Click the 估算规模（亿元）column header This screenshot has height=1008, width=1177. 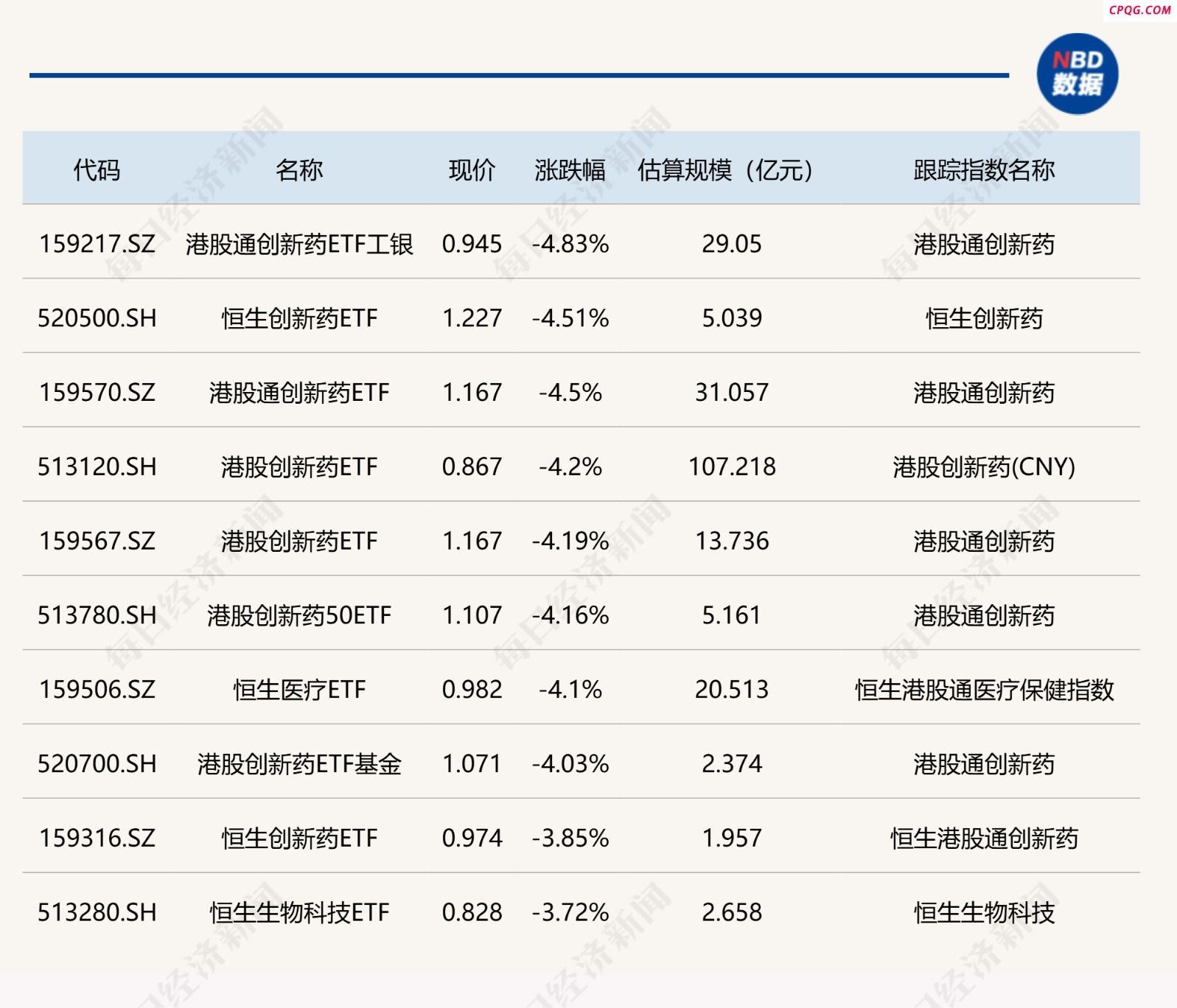pyautogui.click(x=731, y=170)
